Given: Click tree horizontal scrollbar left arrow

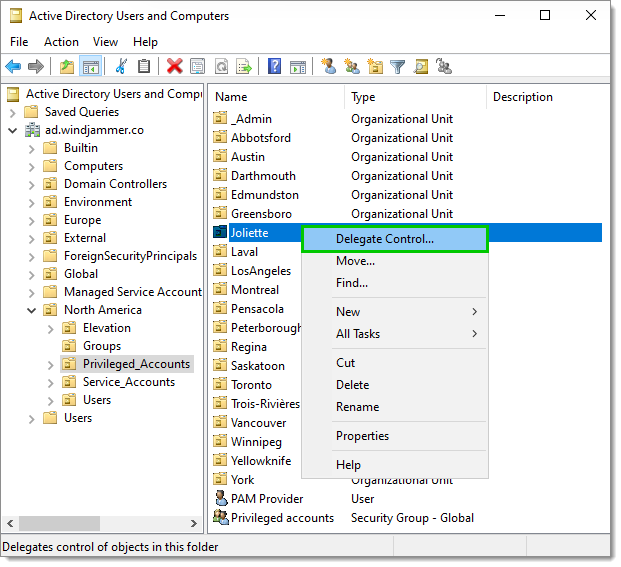Looking at the screenshot, I should point(10,523).
